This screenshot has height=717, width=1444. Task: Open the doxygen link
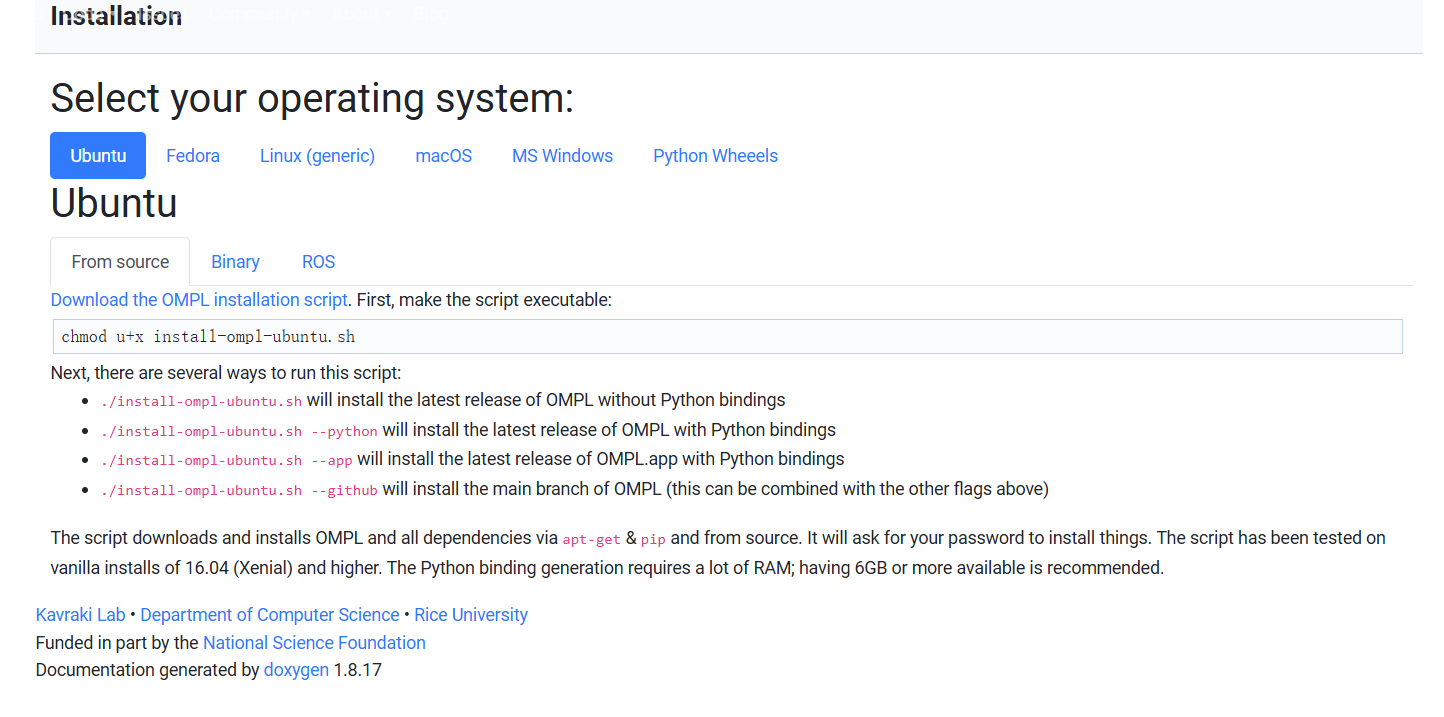coord(296,669)
